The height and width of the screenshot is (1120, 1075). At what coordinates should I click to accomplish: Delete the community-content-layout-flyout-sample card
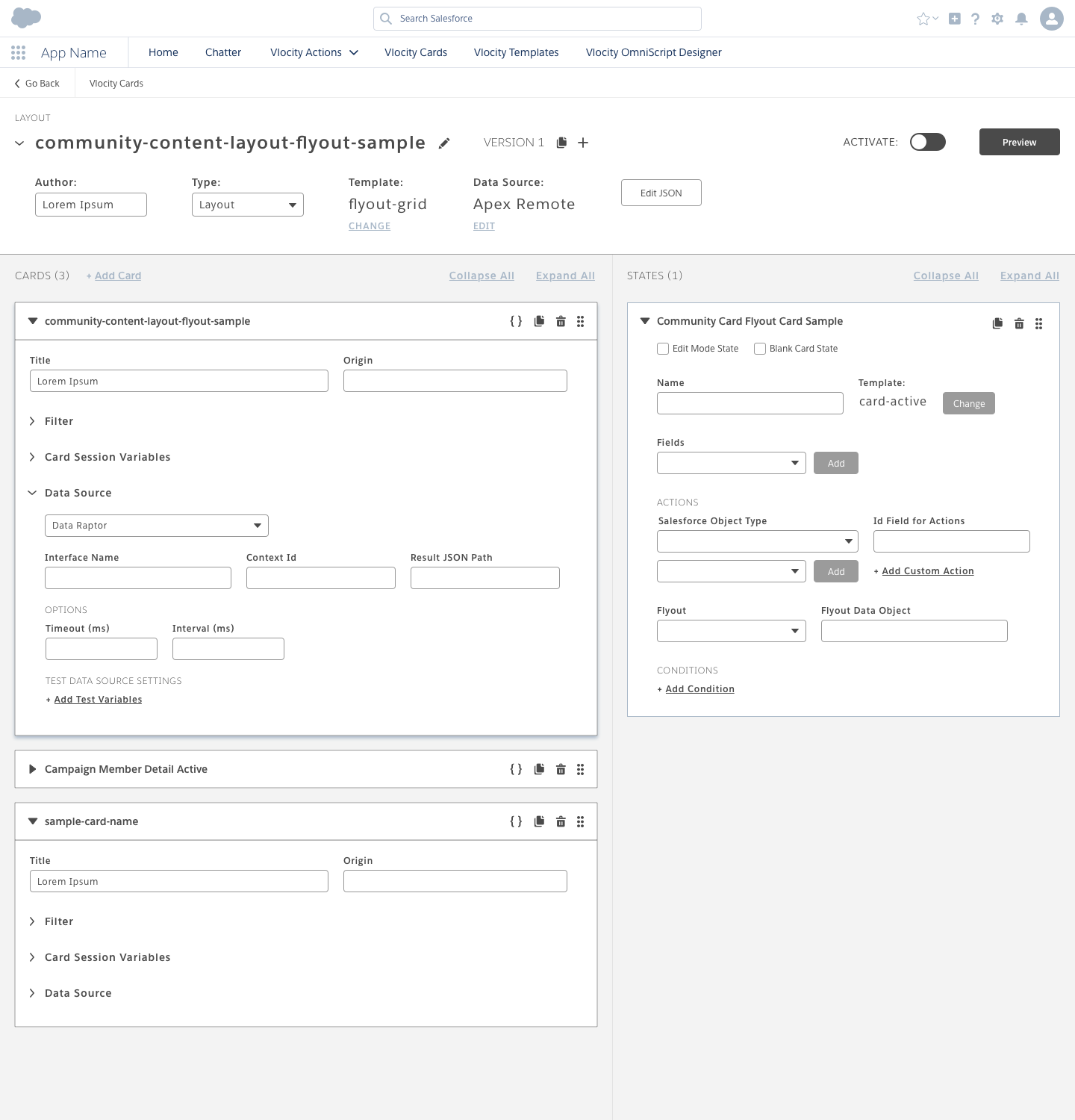[561, 321]
